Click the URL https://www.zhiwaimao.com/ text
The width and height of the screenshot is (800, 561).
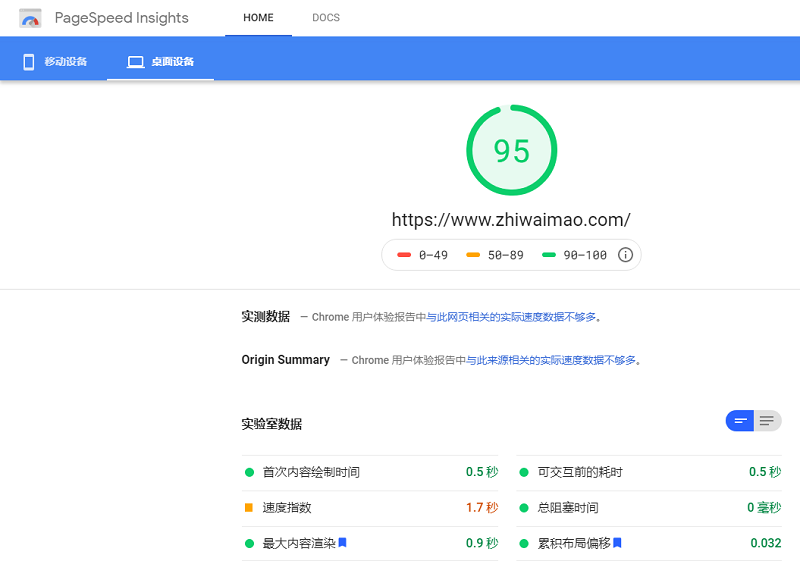pos(511,220)
